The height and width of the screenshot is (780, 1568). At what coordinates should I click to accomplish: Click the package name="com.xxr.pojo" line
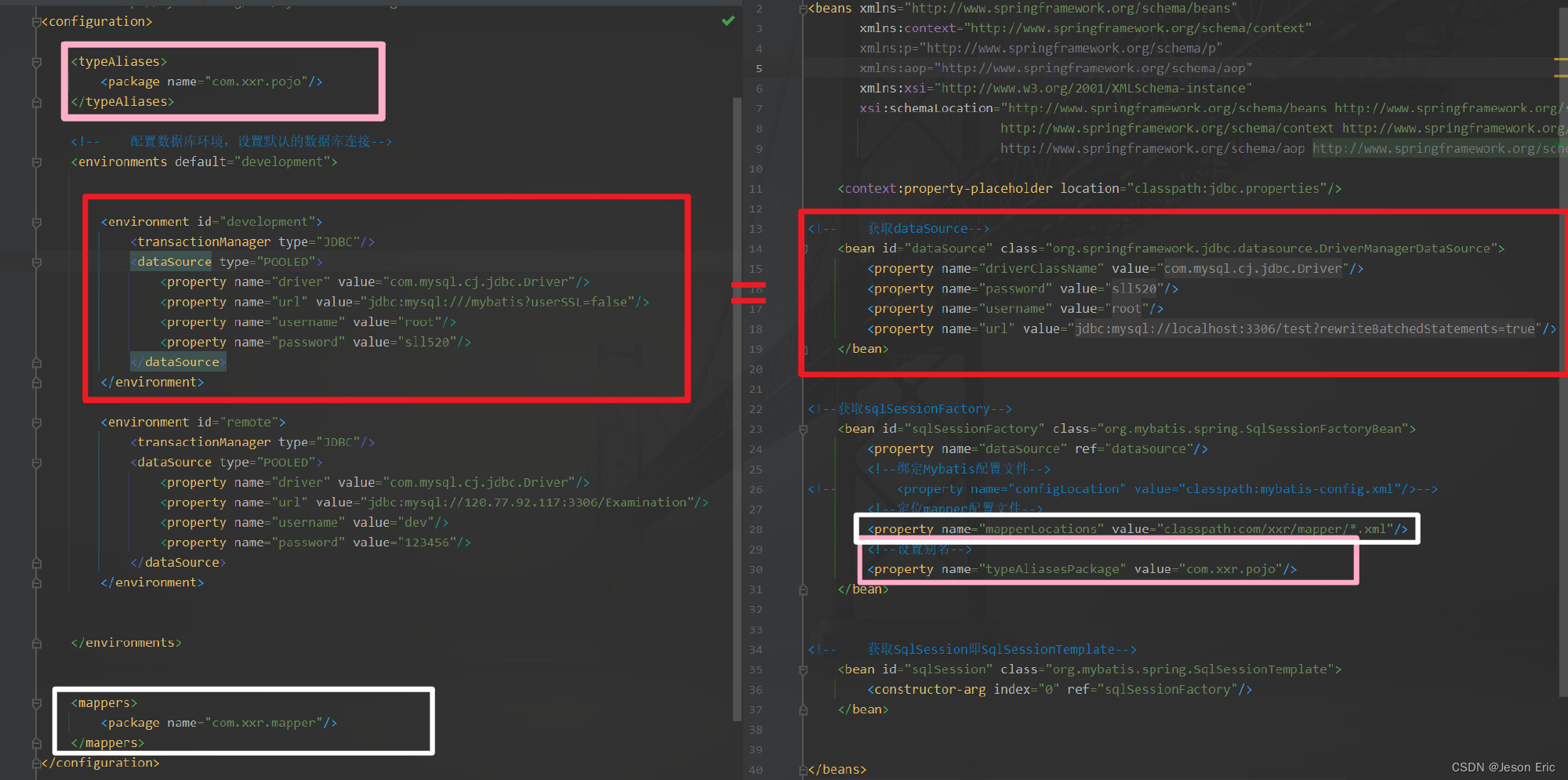click(x=212, y=82)
